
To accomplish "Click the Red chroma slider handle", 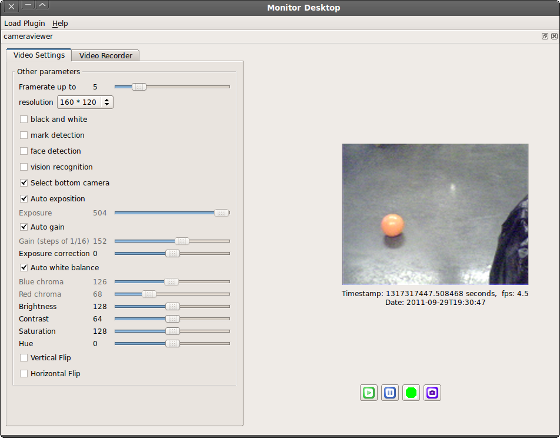I will pyautogui.click(x=149, y=294).
